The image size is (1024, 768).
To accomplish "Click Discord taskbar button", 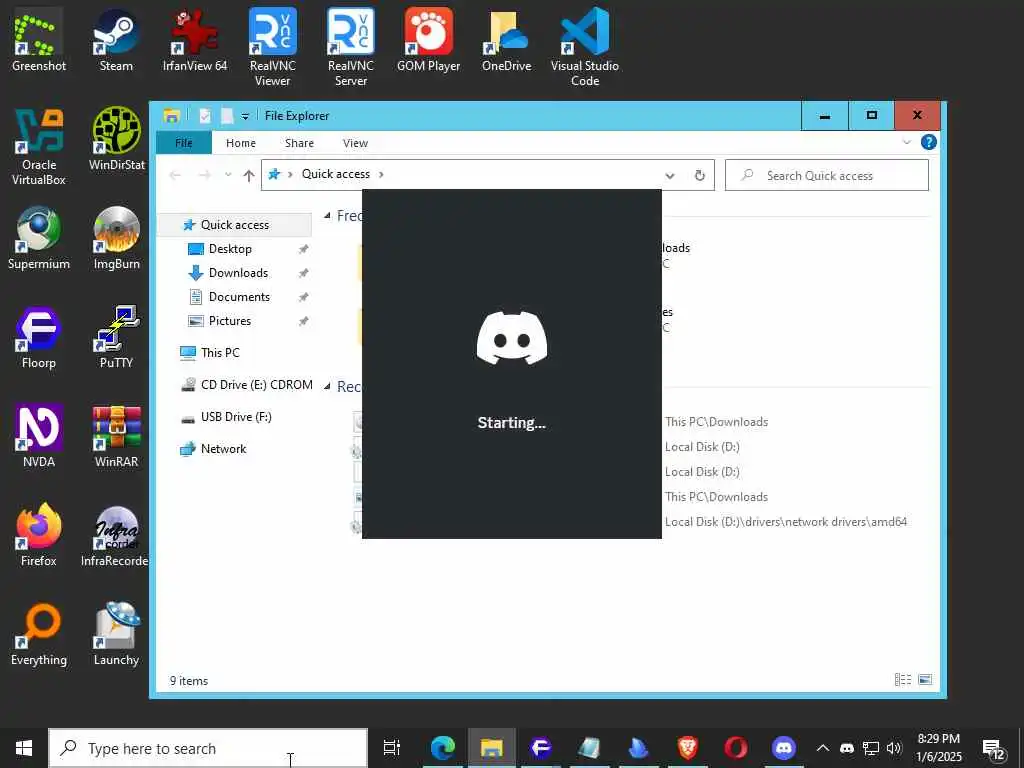I will tap(784, 748).
